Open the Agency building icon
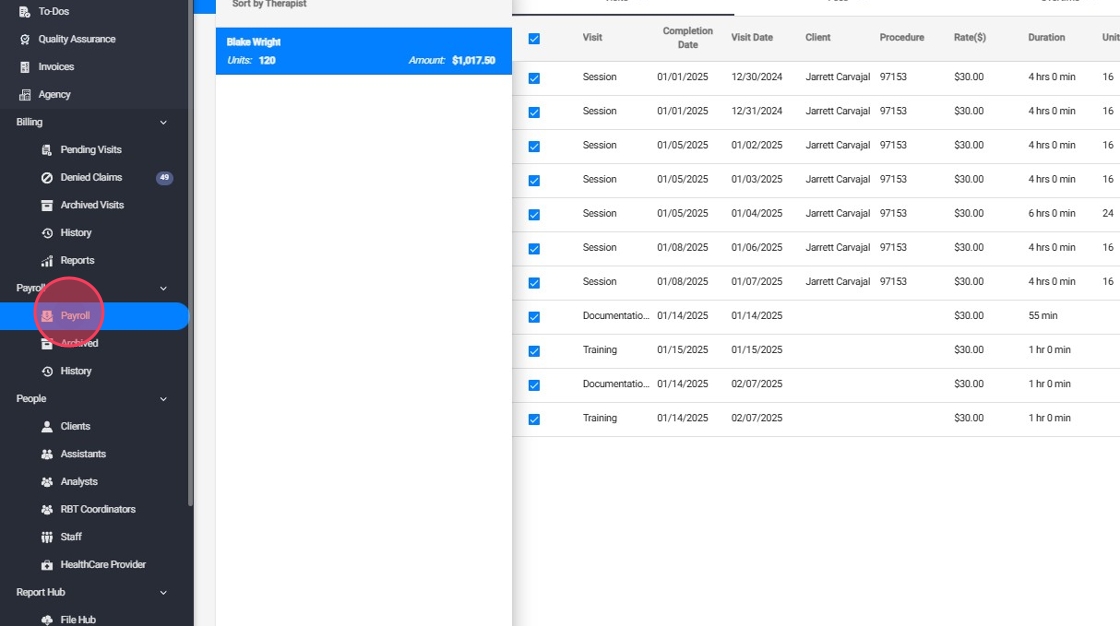Screen dimensions: 1120x626 [x=25, y=95]
